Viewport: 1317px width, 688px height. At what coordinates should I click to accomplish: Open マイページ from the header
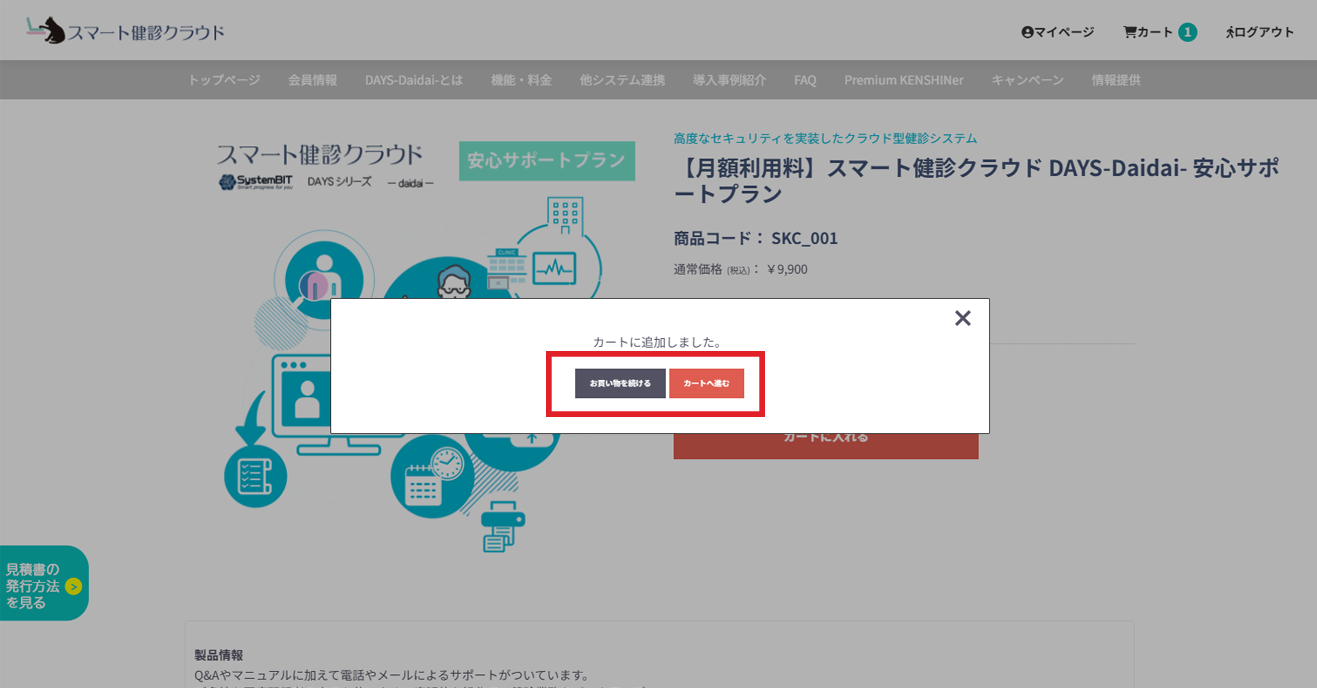tap(1057, 32)
